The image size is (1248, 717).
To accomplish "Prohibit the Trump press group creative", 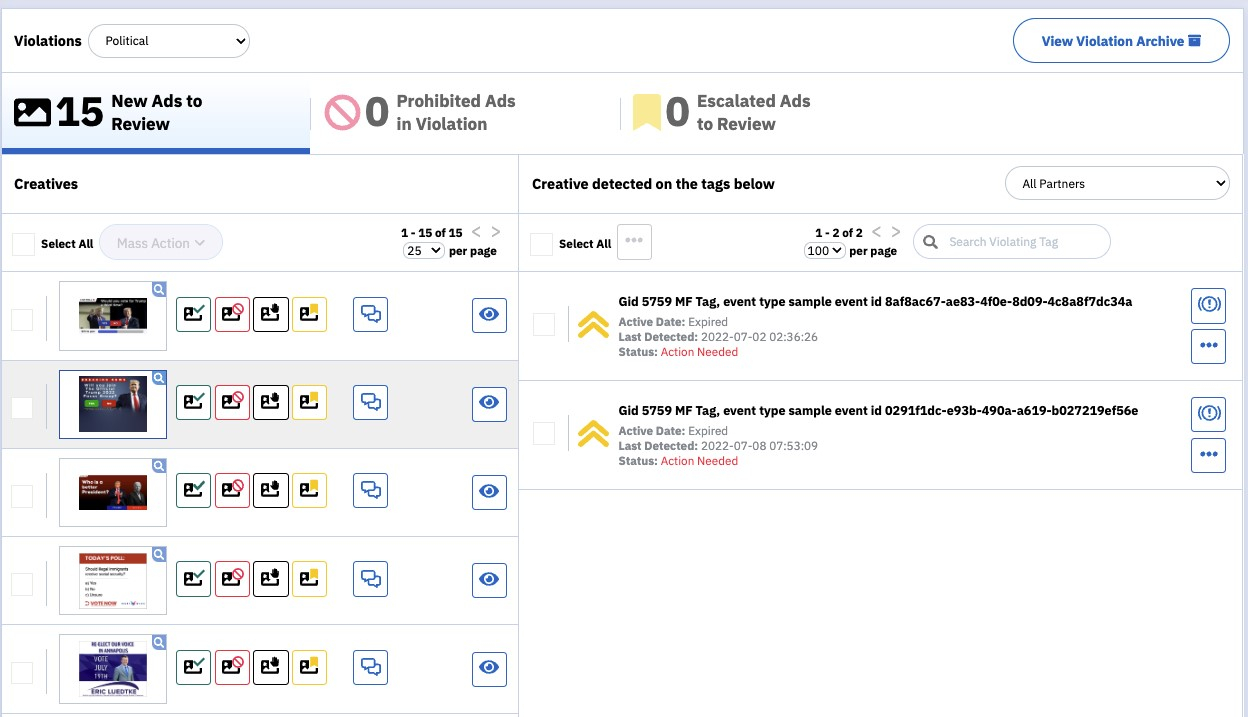I will click(232, 402).
